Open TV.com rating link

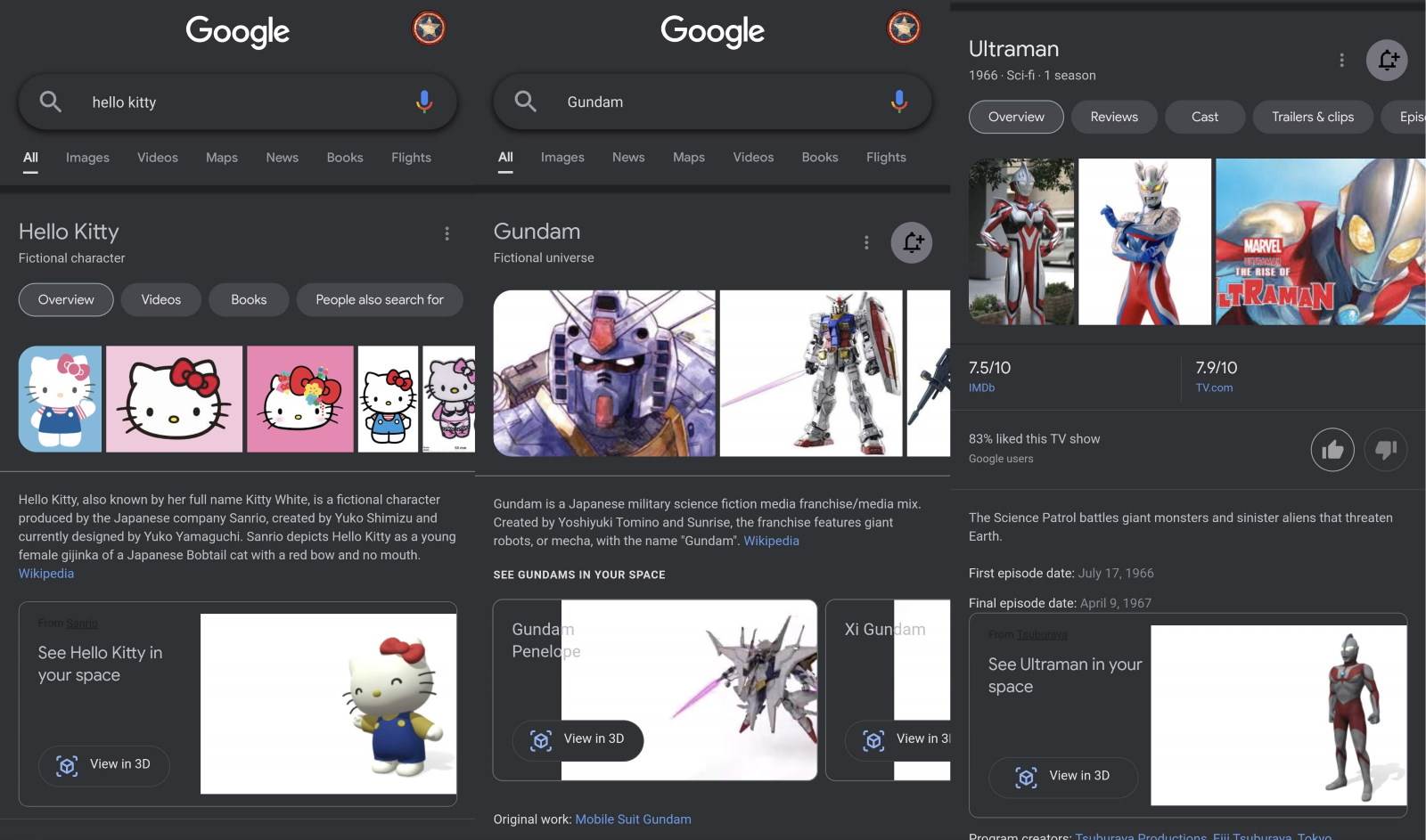1214,387
